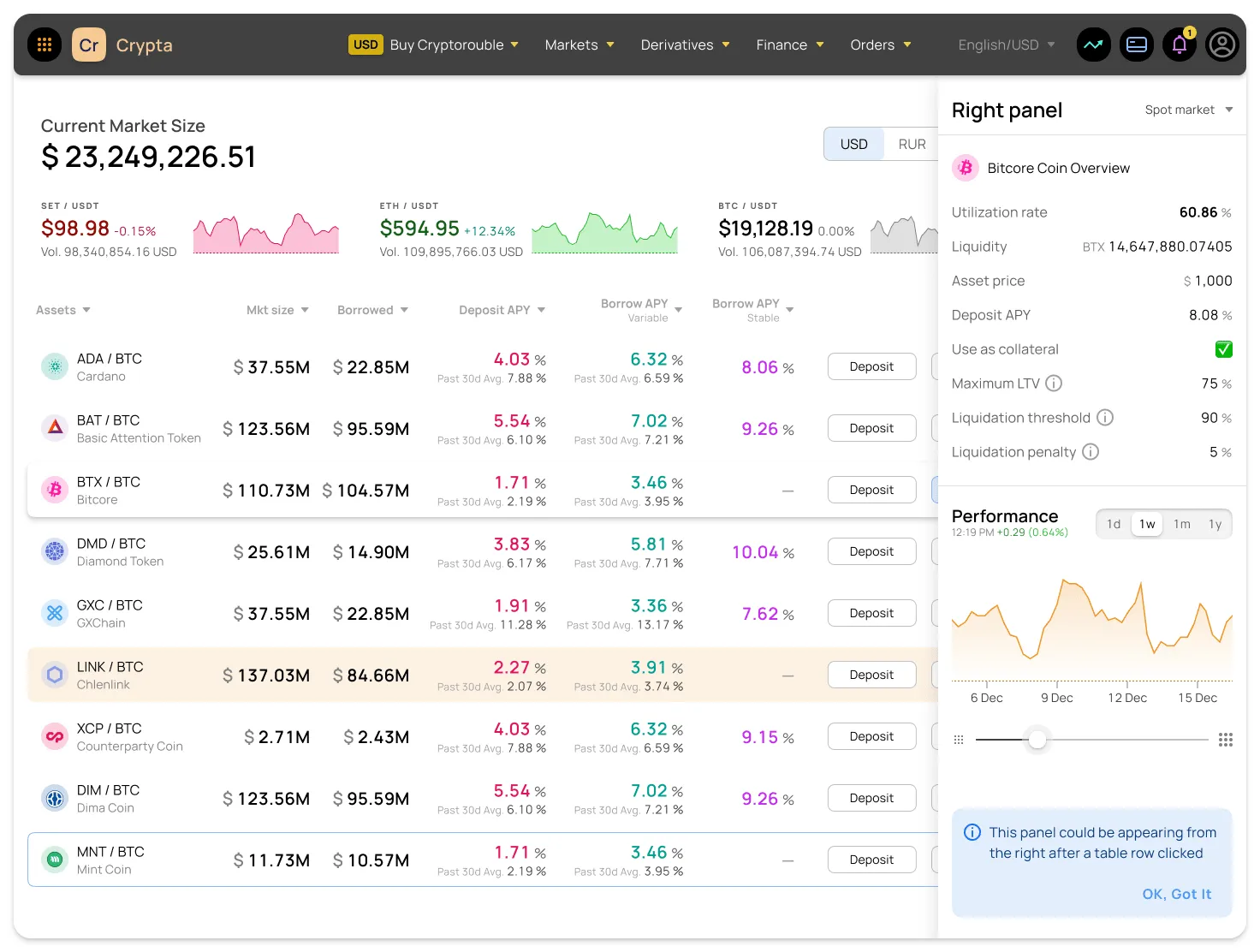Open the wallet card icon

tap(1137, 45)
